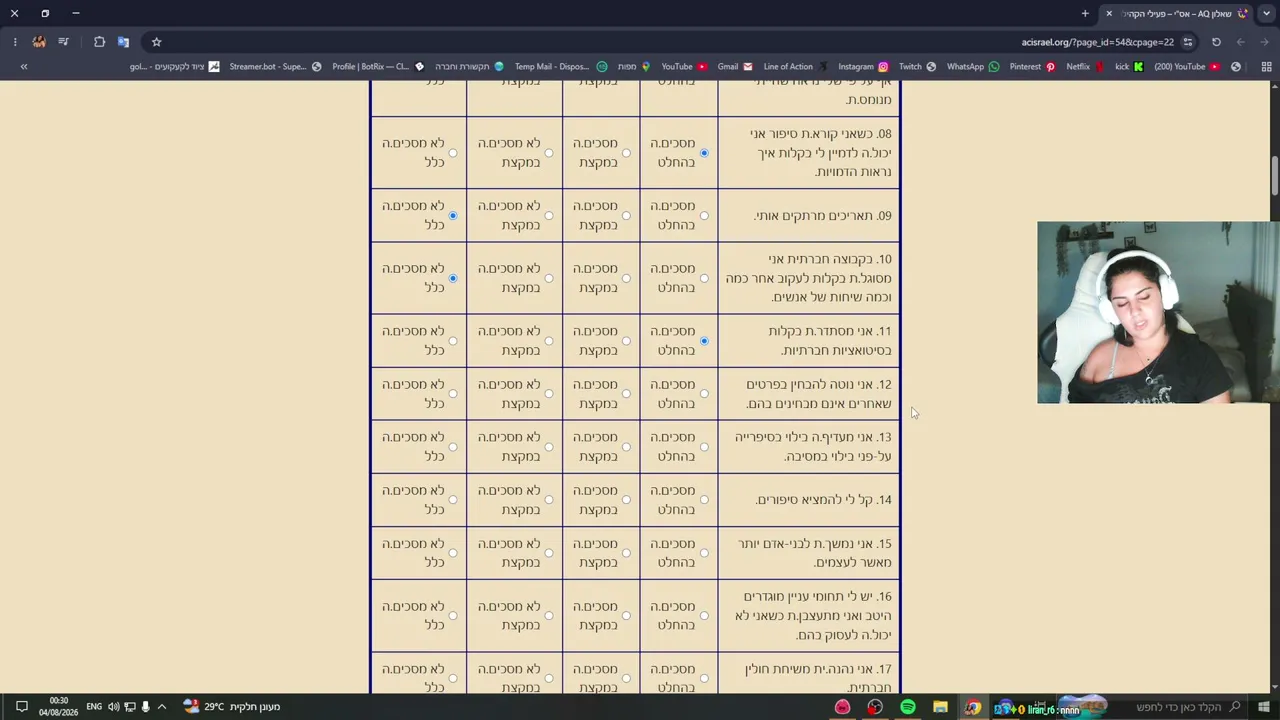The height and width of the screenshot is (720, 1280).
Task: View site information icon in address bar
Action: click(1188, 42)
